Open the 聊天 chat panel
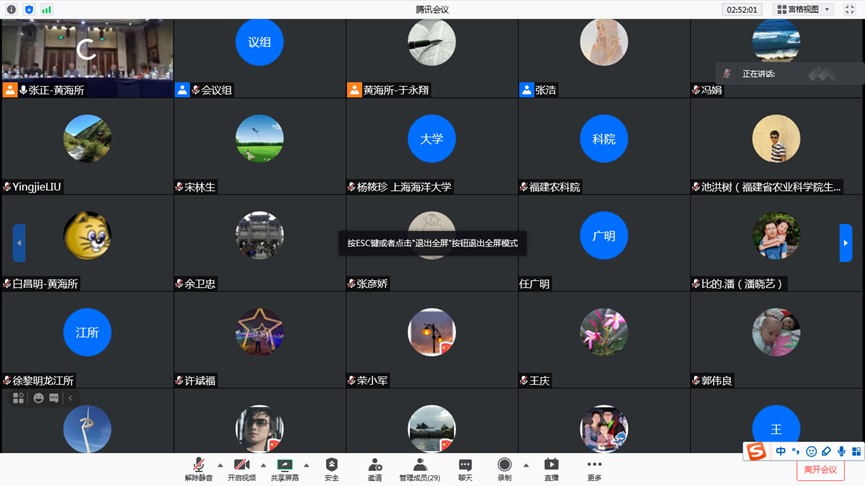The image size is (865, 486). point(465,466)
